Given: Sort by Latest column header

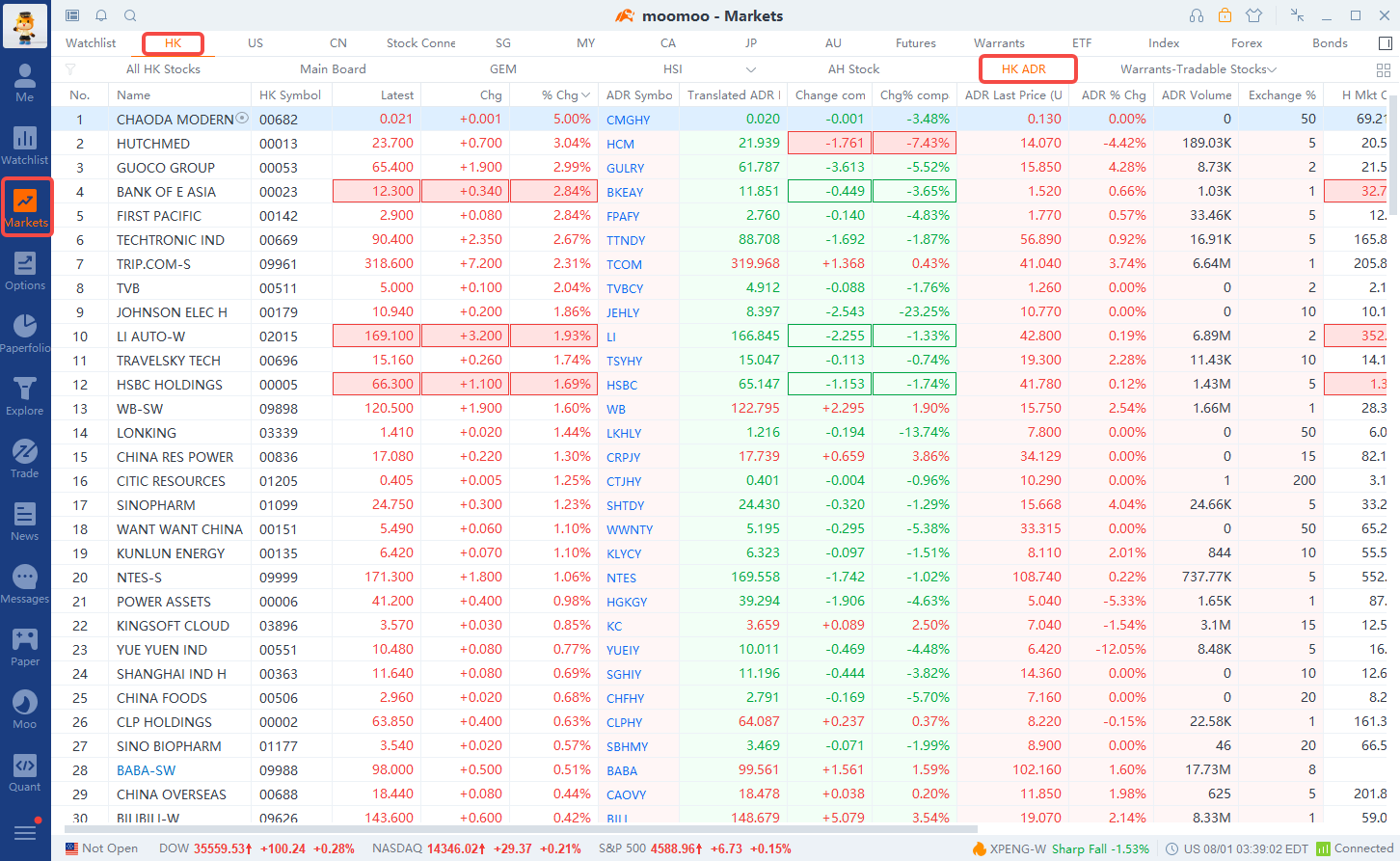Looking at the screenshot, I should (x=397, y=94).
